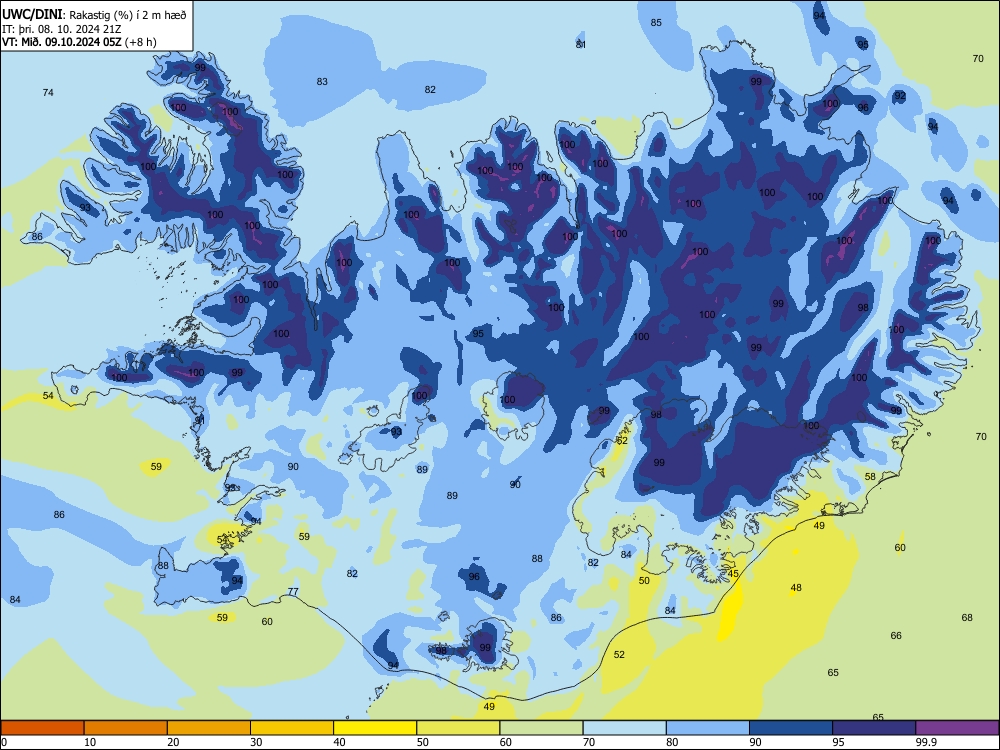Click the '10' legend scale label
Screen dimensions: 1000x750
point(90,742)
